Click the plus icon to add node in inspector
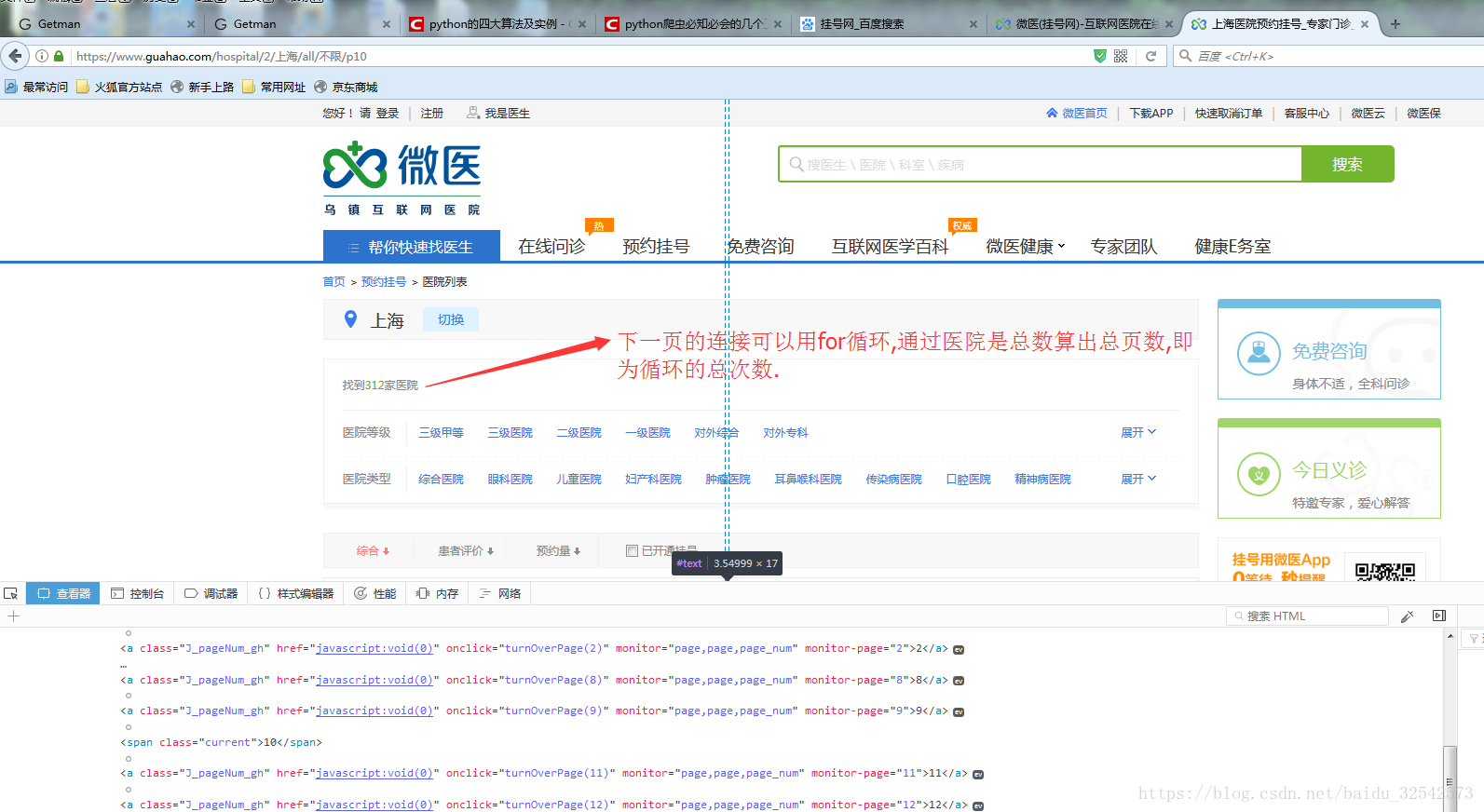1484x812 pixels. pyautogui.click(x=13, y=616)
